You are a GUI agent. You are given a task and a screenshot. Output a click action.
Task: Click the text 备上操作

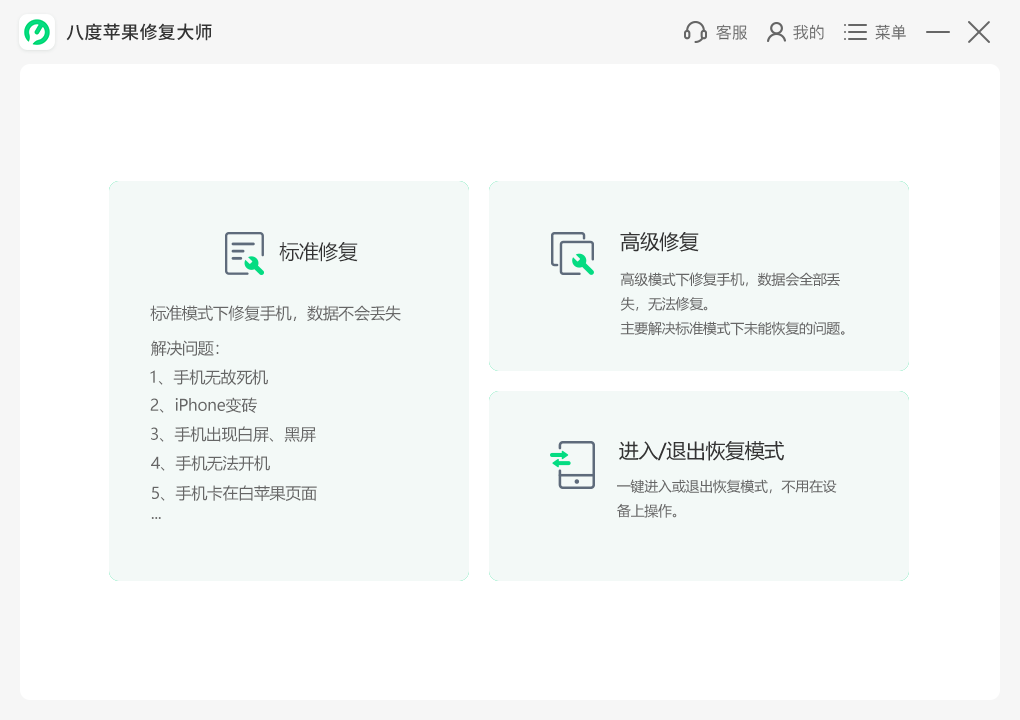[647, 511]
